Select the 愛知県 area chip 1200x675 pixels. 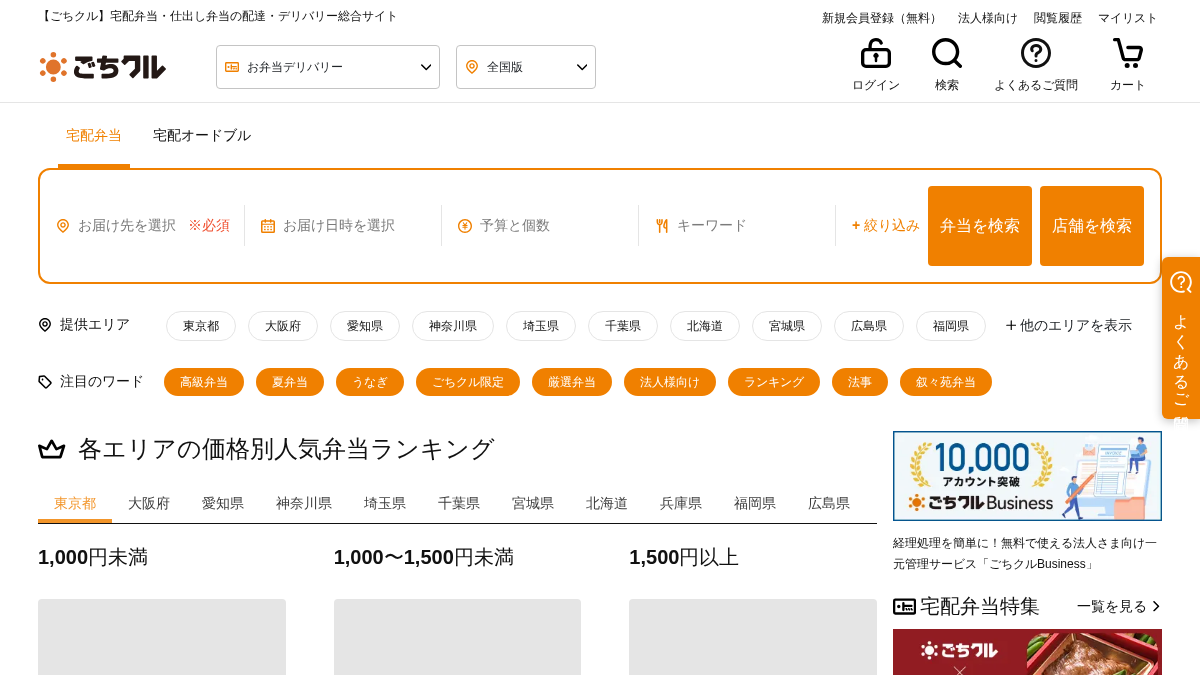365,326
